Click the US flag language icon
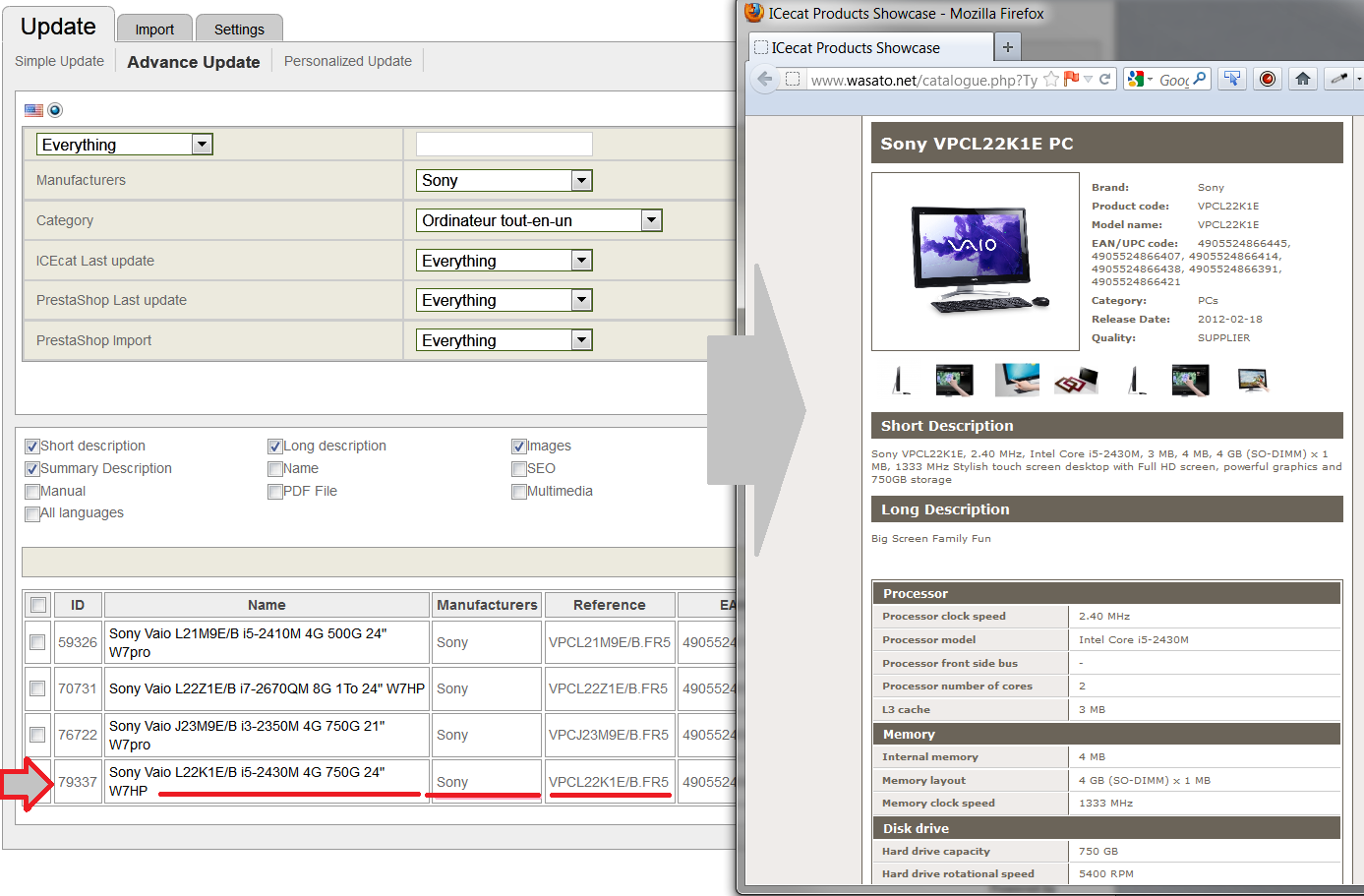1364x896 pixels. [x=33, y=110]
